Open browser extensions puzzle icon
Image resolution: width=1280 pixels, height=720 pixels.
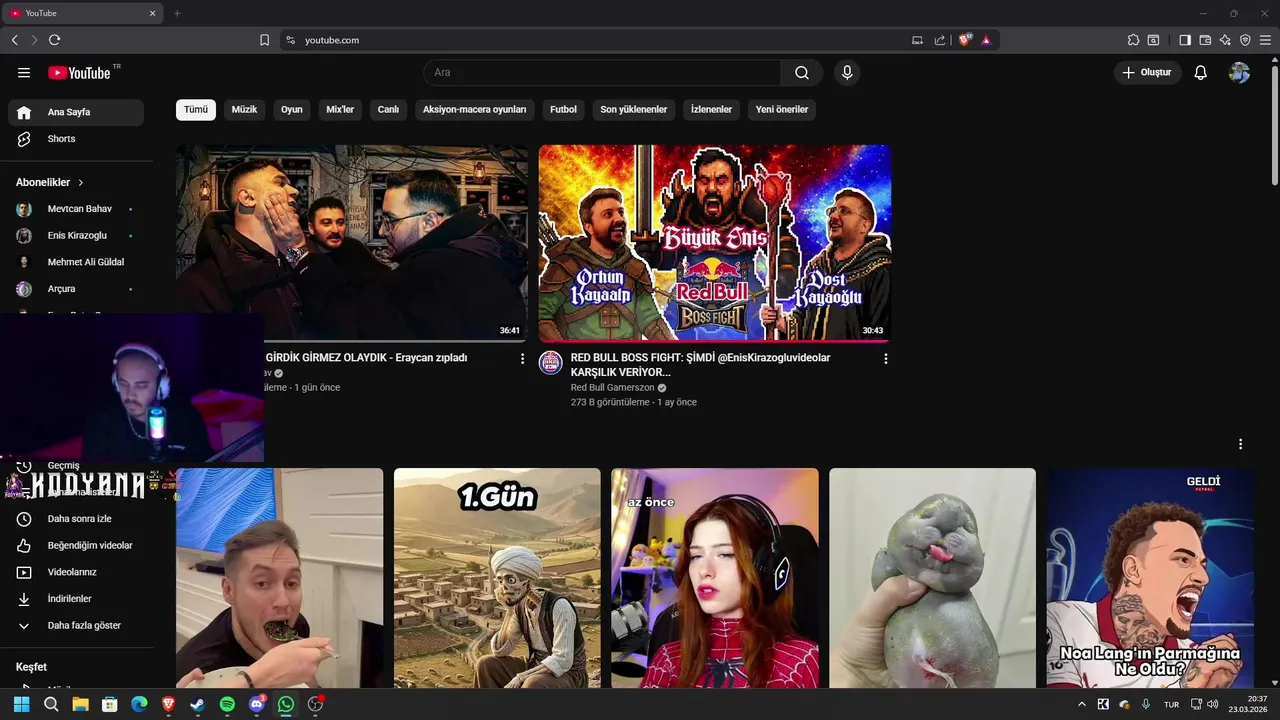tap(1133, 40)
